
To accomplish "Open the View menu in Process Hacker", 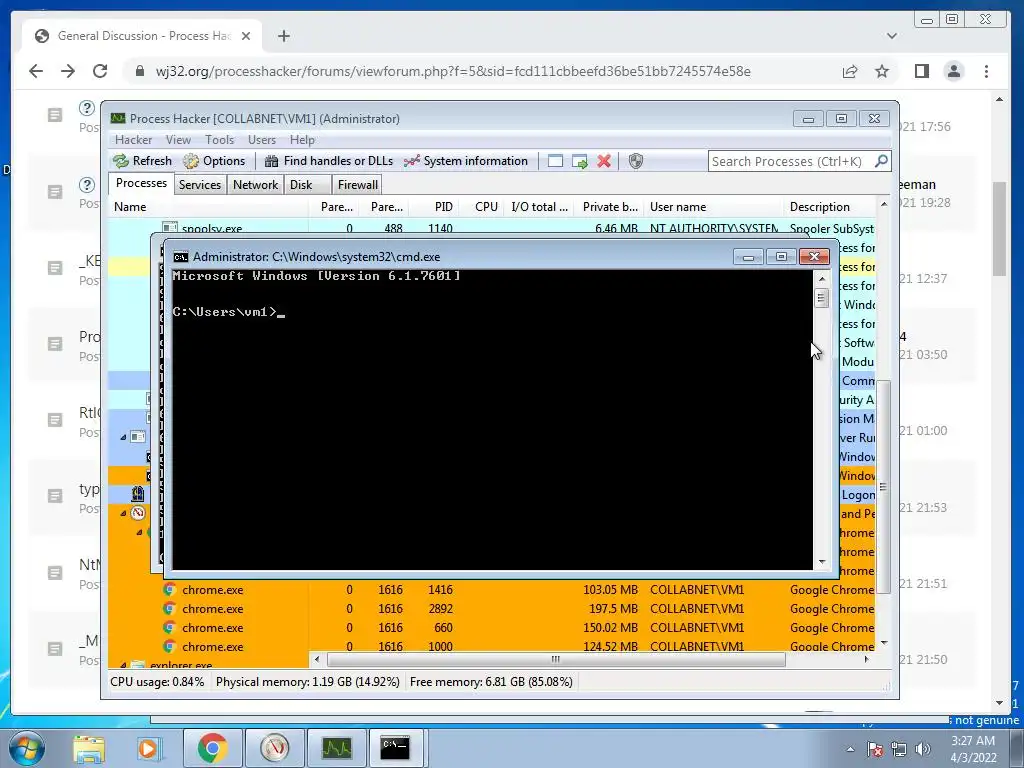I will [x=178, y=140].
